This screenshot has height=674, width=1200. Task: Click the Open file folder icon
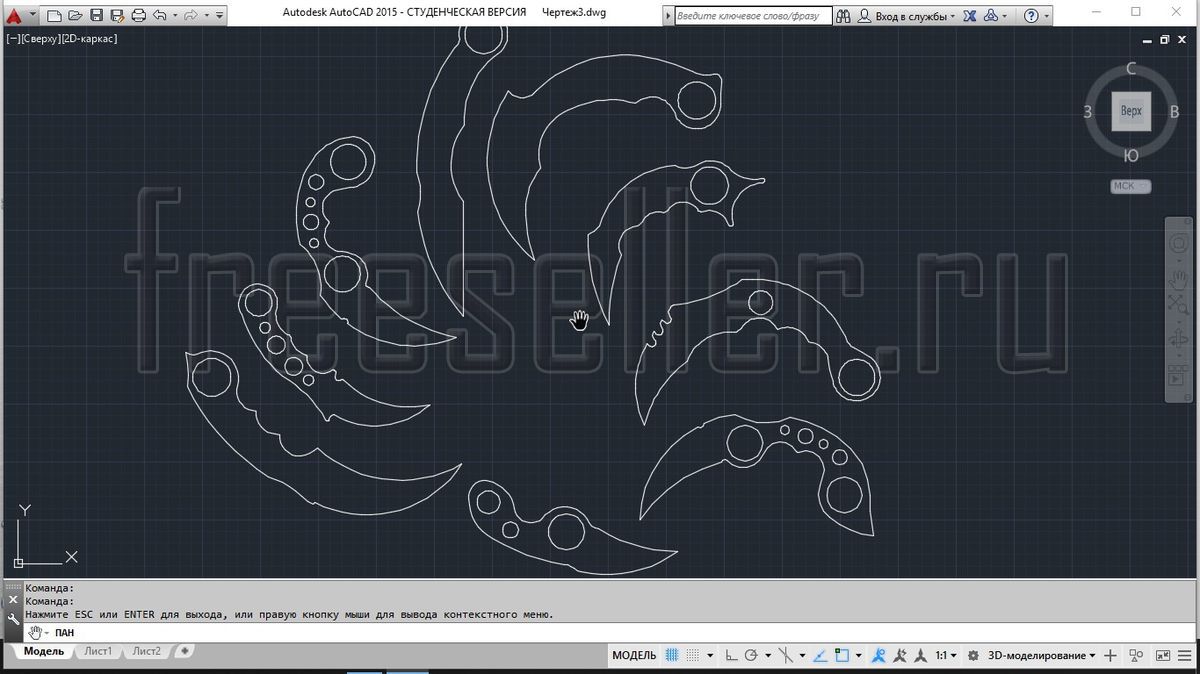(x=75, y=15)
